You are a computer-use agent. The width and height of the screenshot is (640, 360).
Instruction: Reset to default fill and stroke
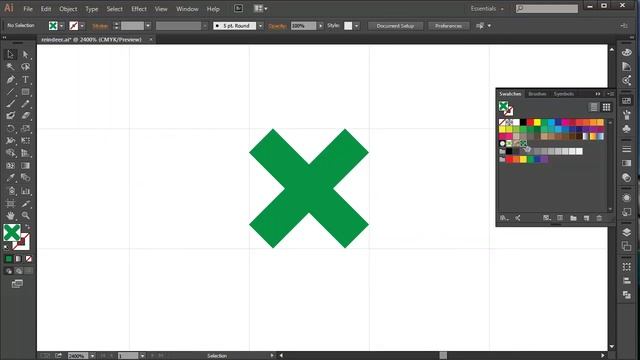tap(6, 247)
